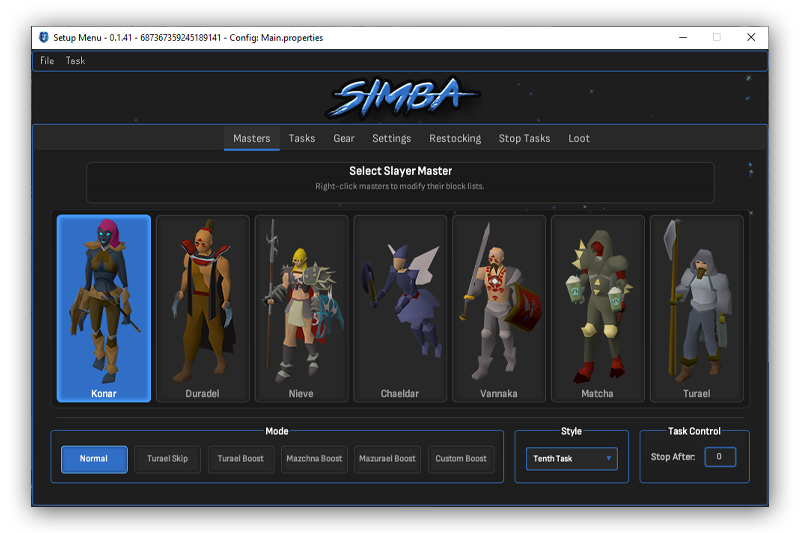Viewport: 800px width, 533px height.
Task: Click the Simba shield icon in title bar
Action: [x=44, y=38]
